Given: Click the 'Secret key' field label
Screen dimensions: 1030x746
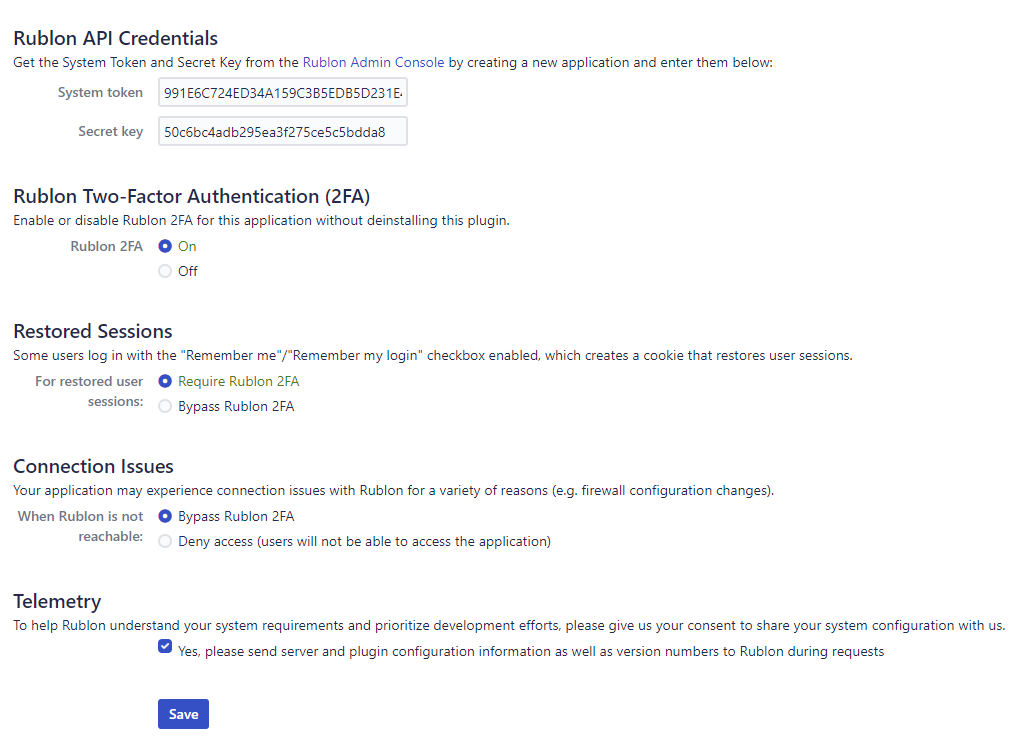Looking at the screenshot, I should [x=110, y=131].
